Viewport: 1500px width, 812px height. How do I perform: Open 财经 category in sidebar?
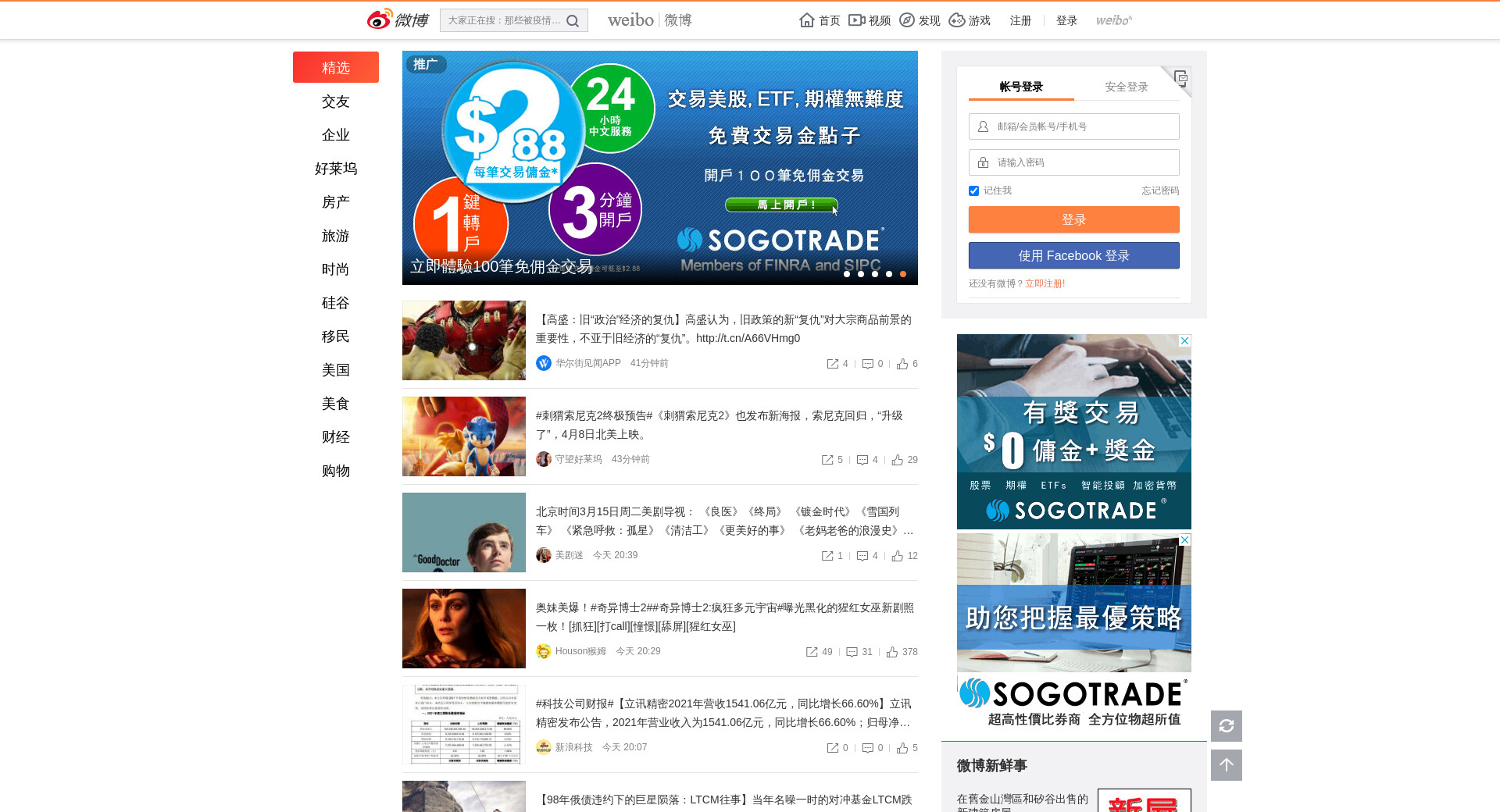tap(336, 437)
